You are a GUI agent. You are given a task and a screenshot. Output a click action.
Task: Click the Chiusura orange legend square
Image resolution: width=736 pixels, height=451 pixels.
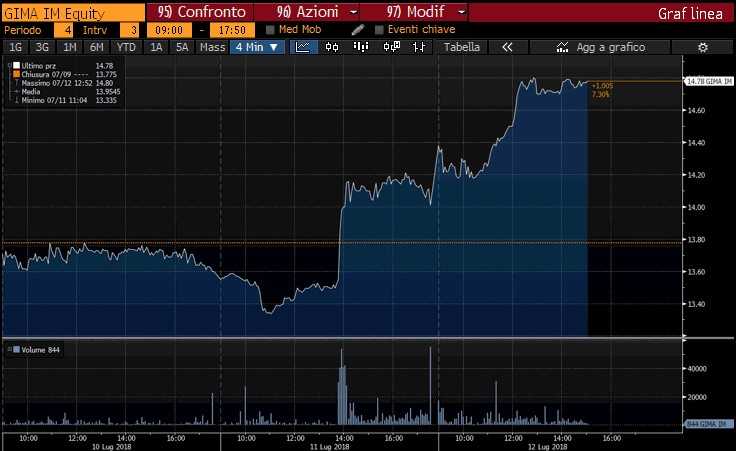pyautogui.click(x=16, y=74)
